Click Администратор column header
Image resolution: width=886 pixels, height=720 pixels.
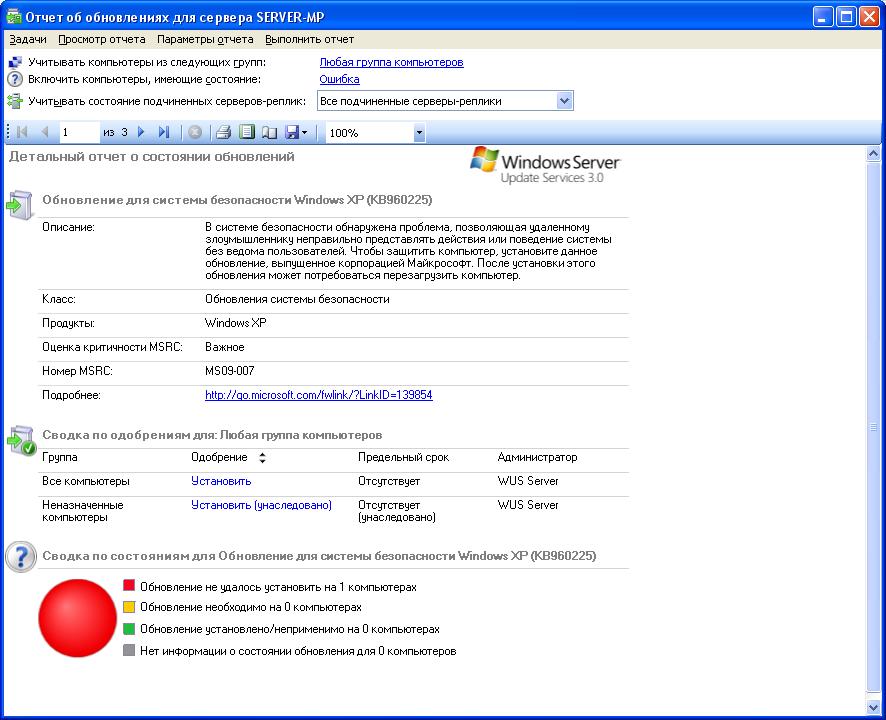point(537,457)
